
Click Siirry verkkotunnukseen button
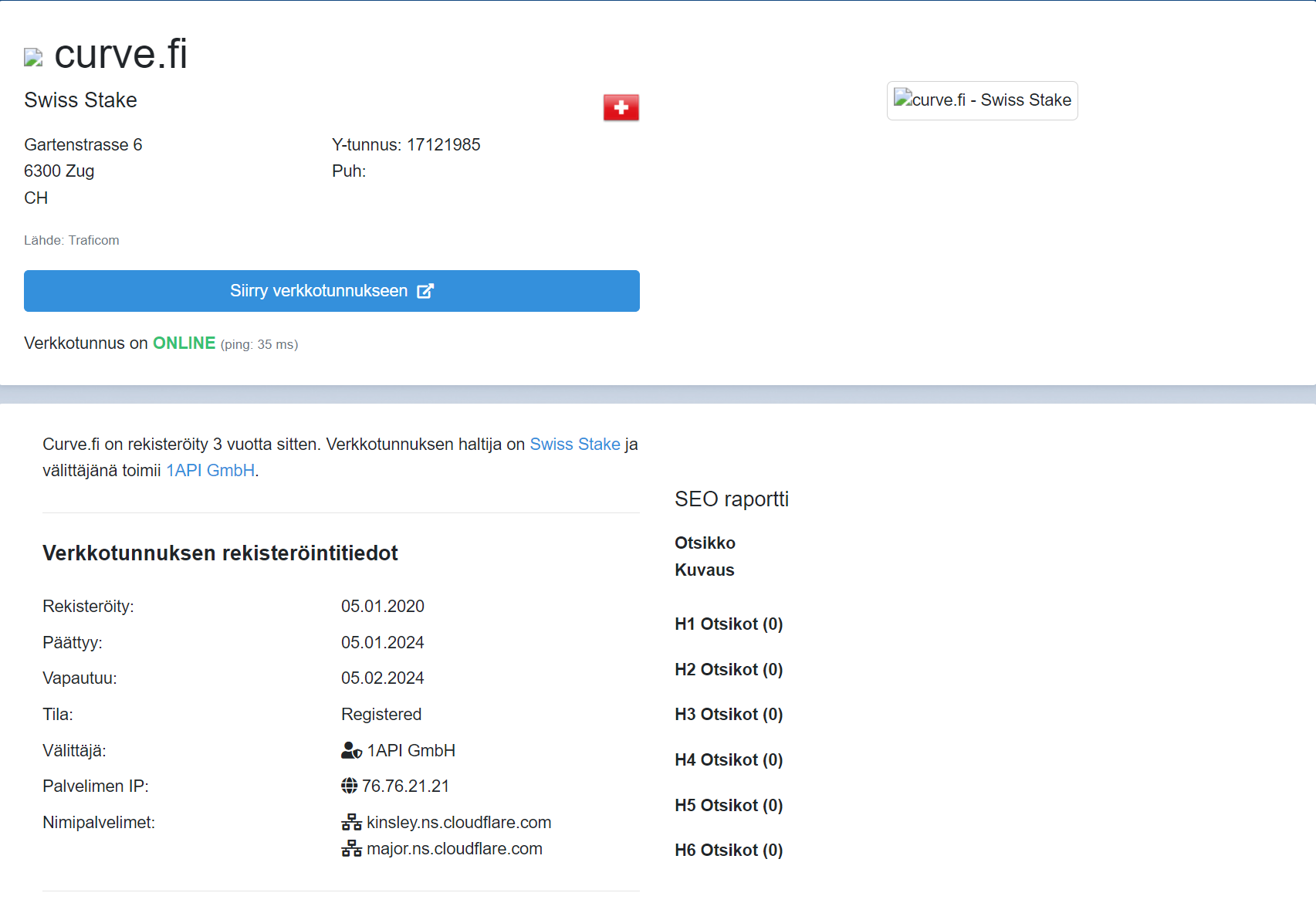click(x=332, y=291)
